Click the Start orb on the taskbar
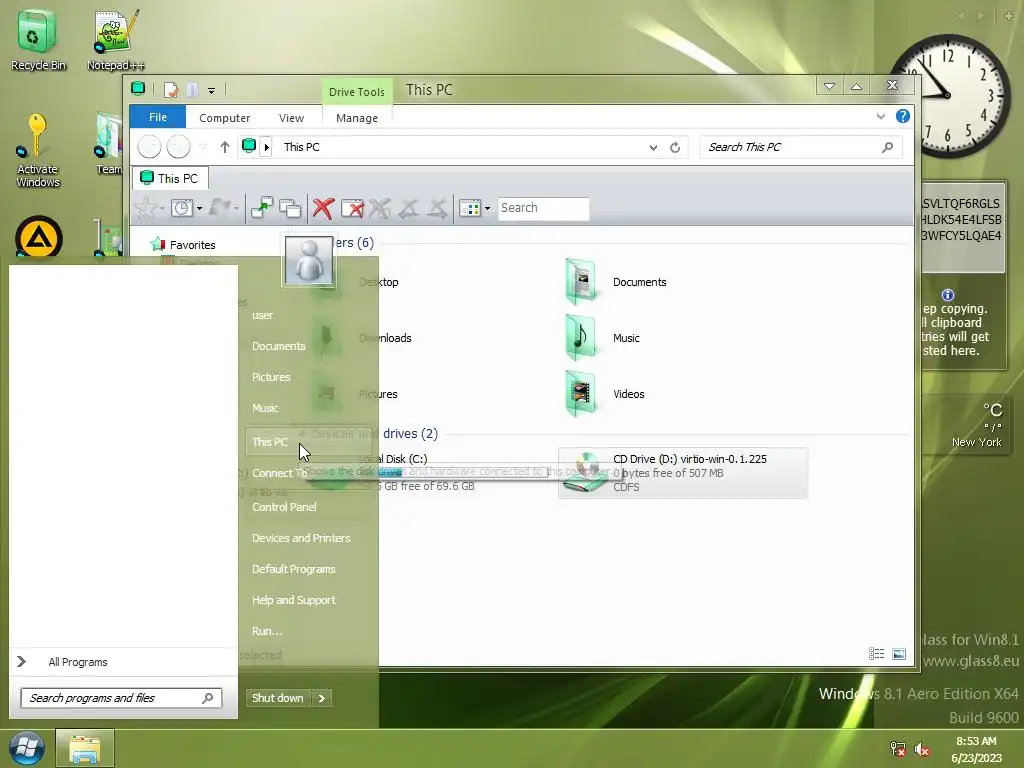The width and height of the screenshot is (1024, 768). pos(26,748)
